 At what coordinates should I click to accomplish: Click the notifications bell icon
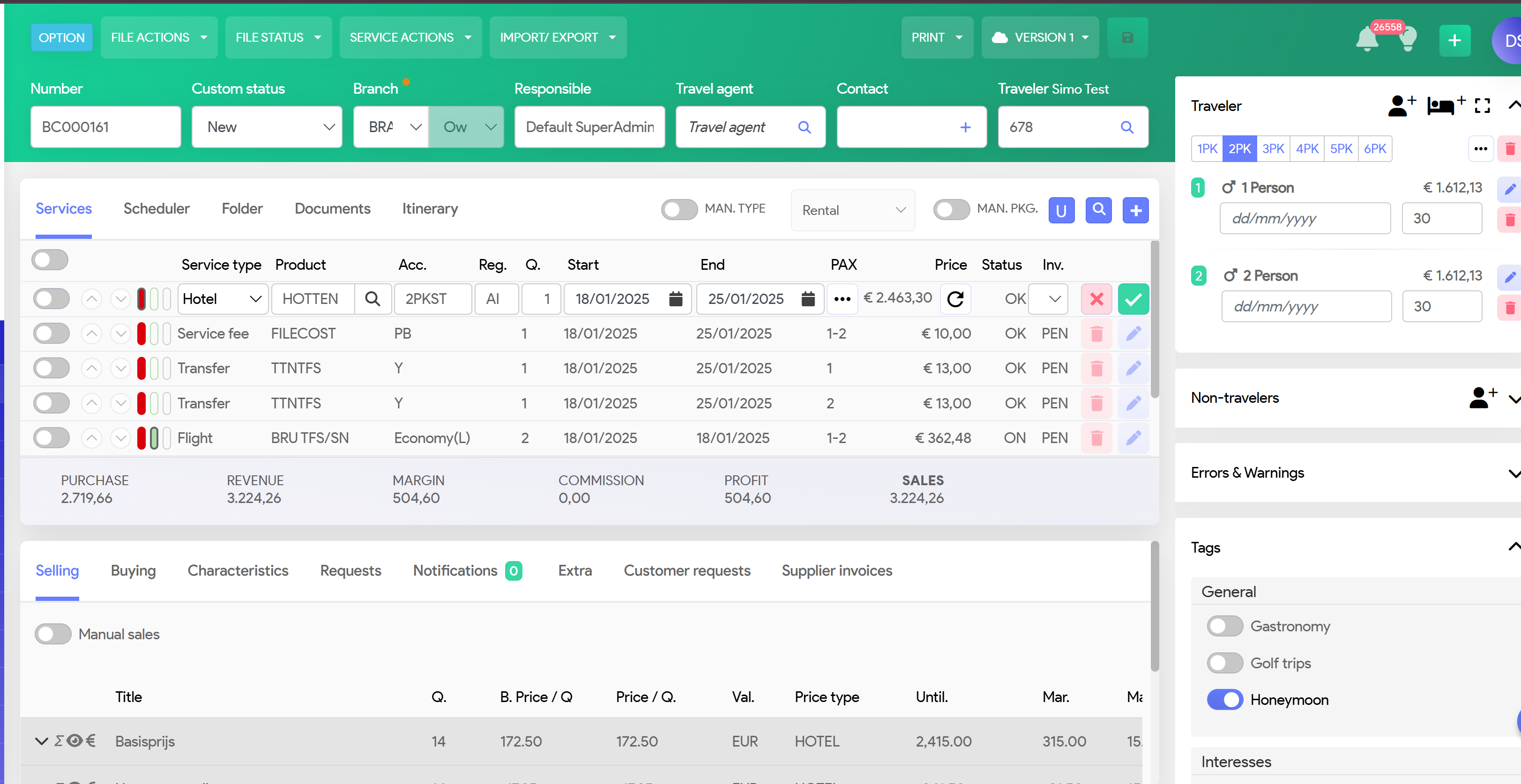[x=1366, y=39]
